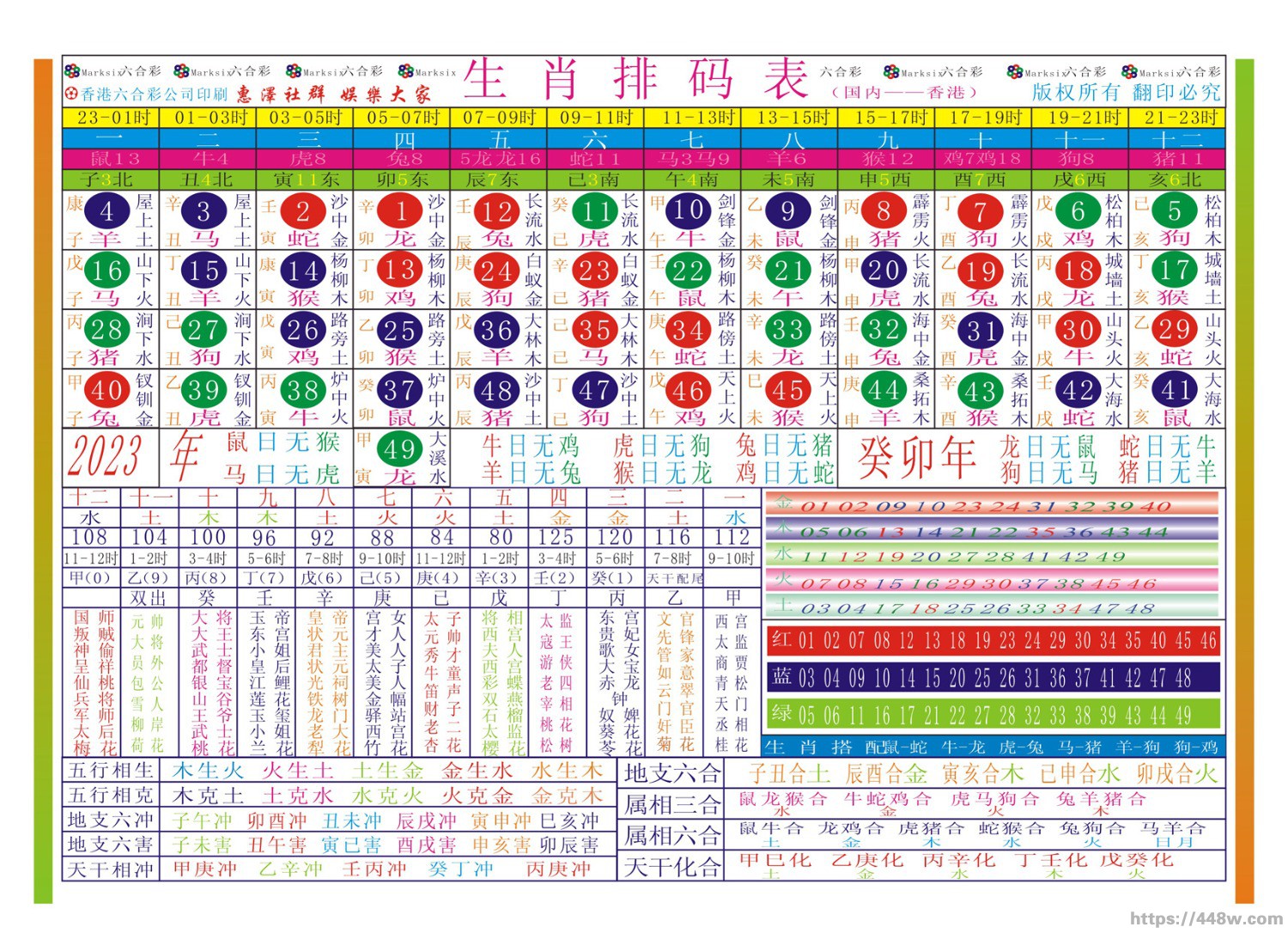Click the blue number 4 ball
Screen dimensions: 1288x933
point(106,210)
